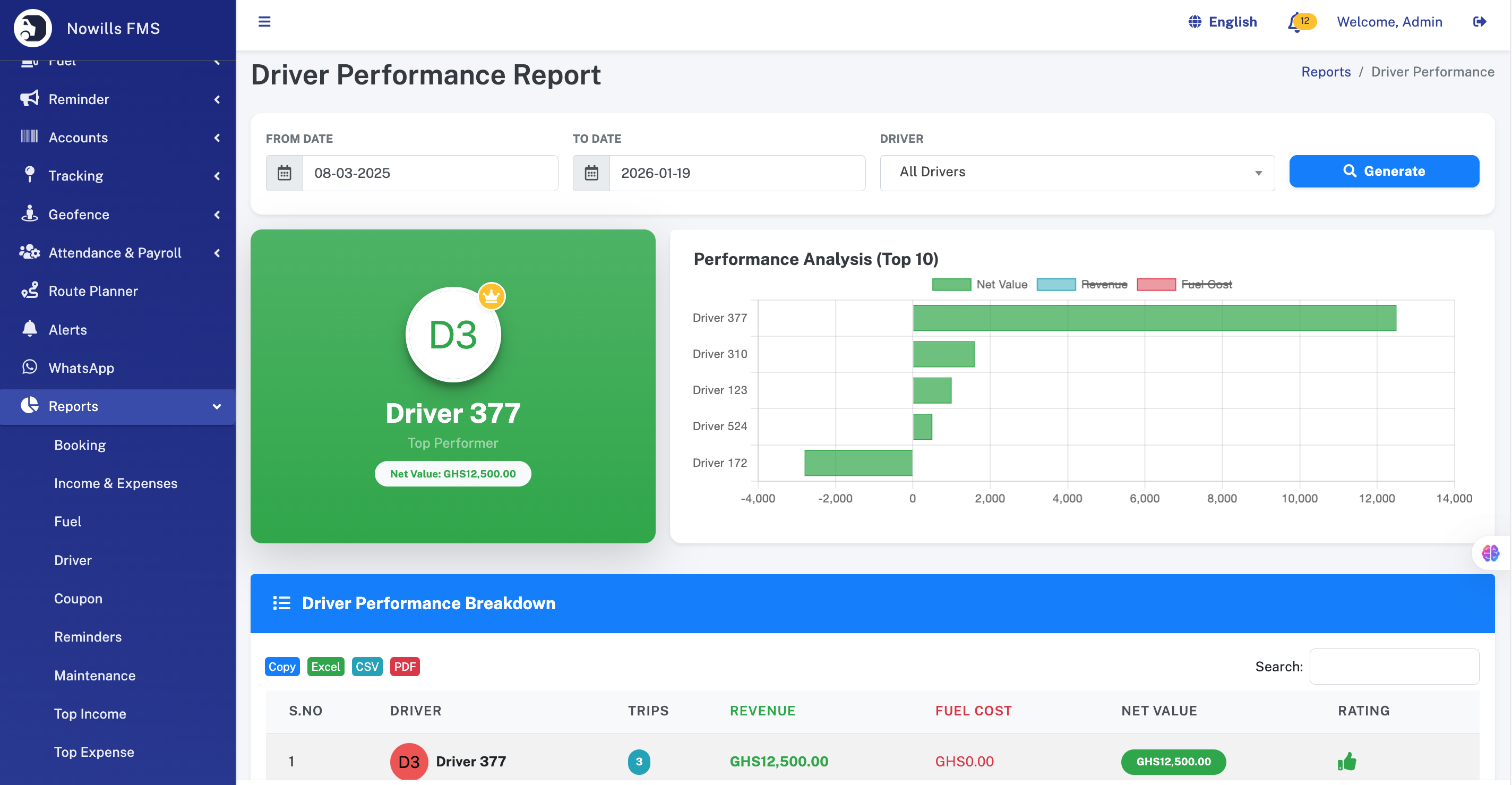
Task: Click the thumbs-up rating icon
Action: pyautogui.click(x=1346, y=762)
